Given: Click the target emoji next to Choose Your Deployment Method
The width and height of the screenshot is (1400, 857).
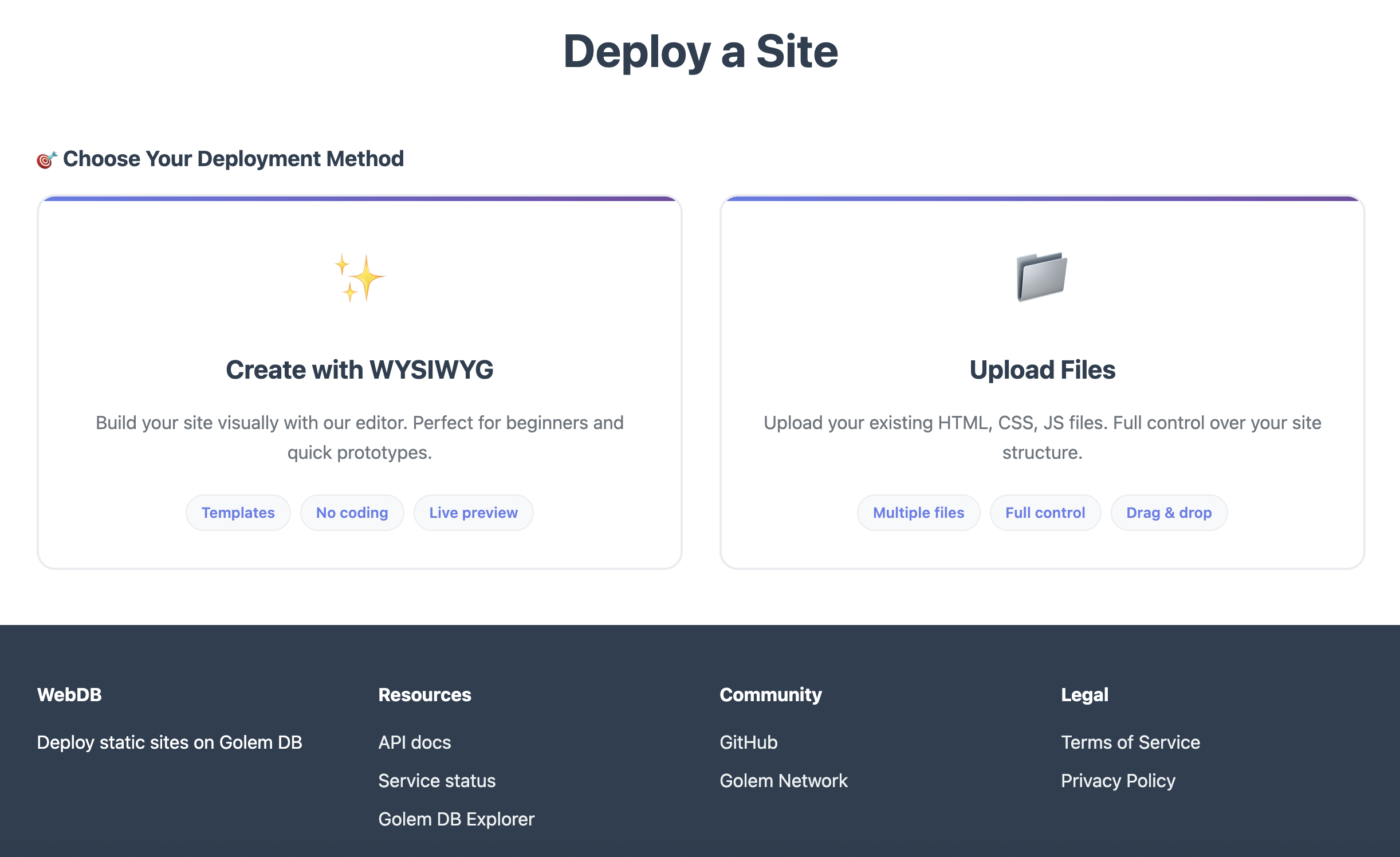Looking at the screenshot, I should (x=46, y=159).
